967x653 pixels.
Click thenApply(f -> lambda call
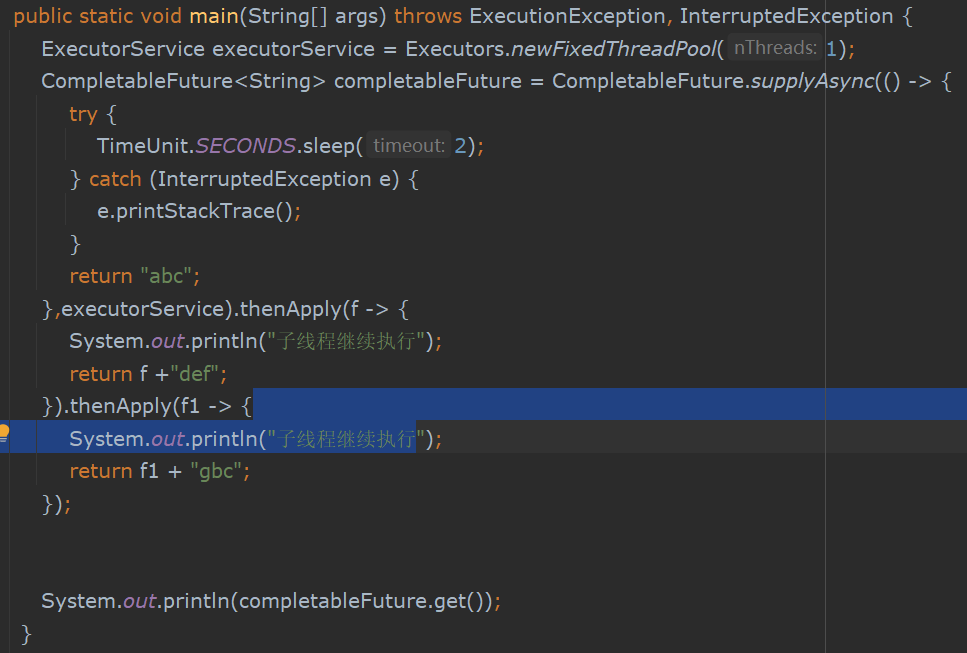pos(314,308)
